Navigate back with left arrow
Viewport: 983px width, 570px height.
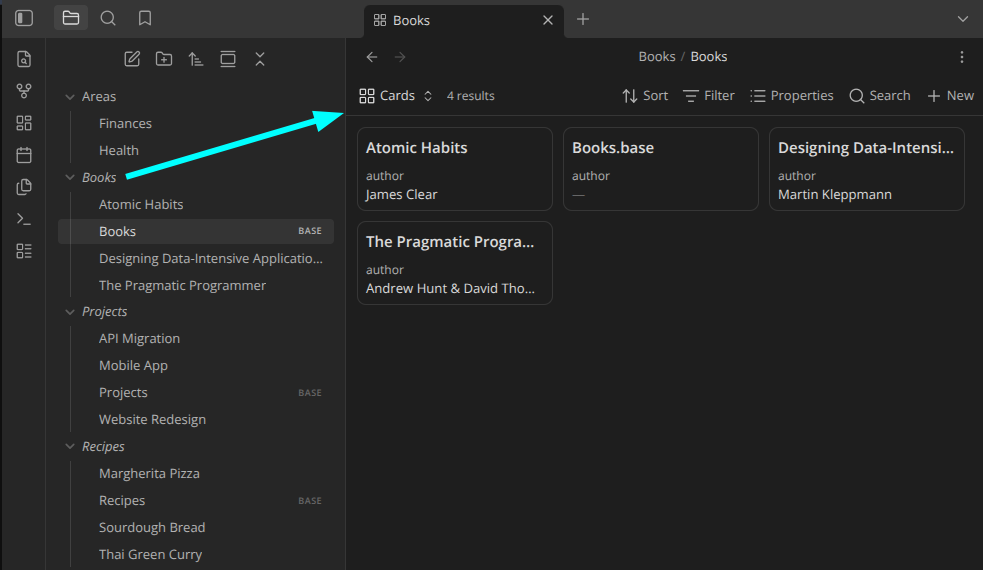pyautogui.click(x=372, y=57)
